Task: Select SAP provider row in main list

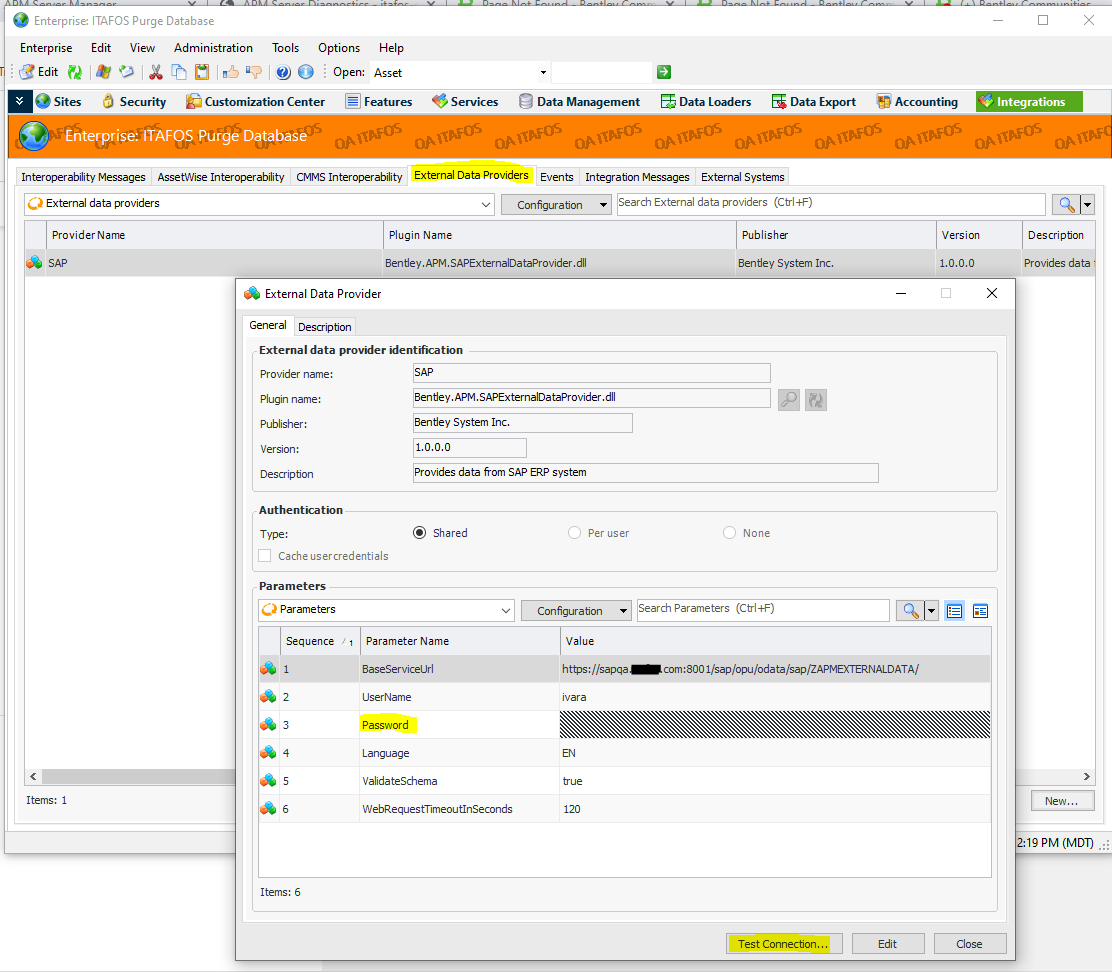Action: tap(560, 263)
